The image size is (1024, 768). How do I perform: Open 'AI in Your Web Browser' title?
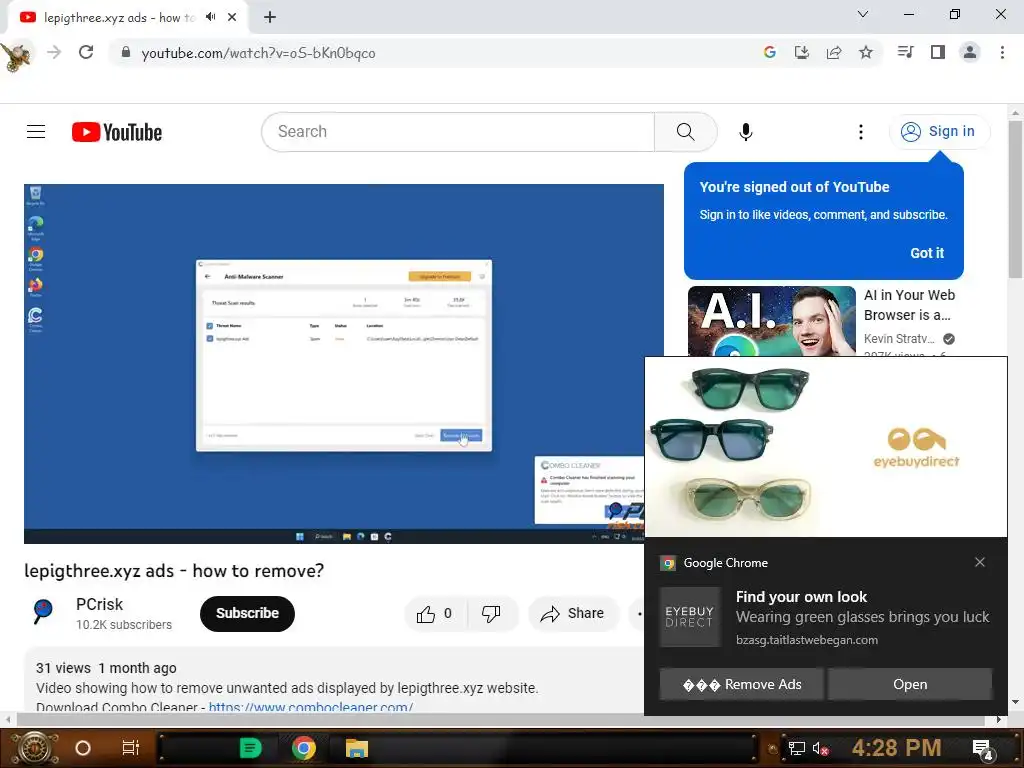(x=909, y=304)
